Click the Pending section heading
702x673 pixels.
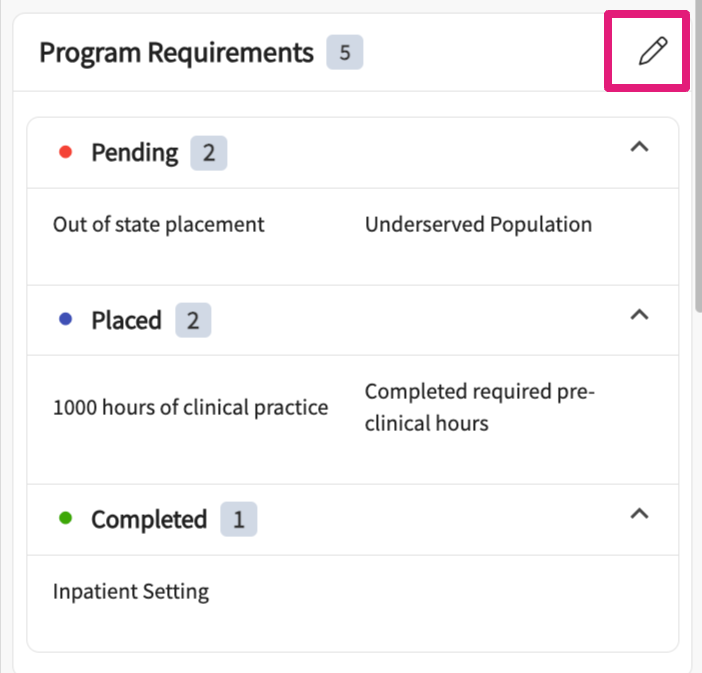click(x=134, y=153)
